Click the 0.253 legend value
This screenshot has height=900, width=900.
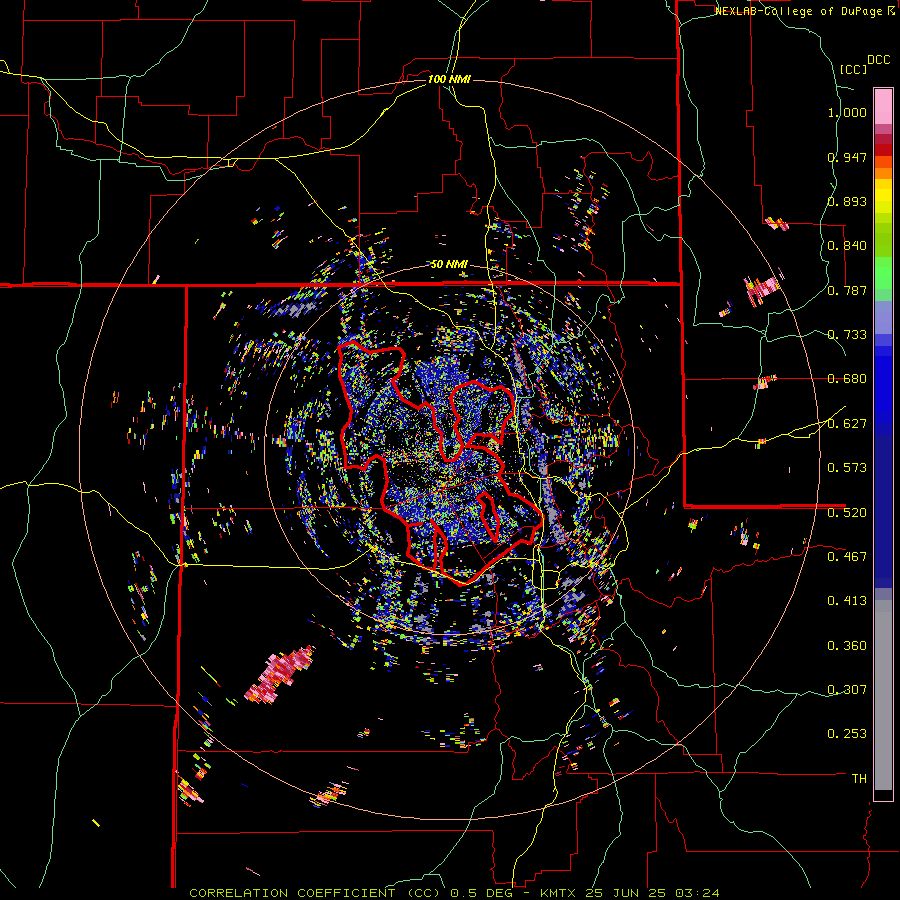847,734
